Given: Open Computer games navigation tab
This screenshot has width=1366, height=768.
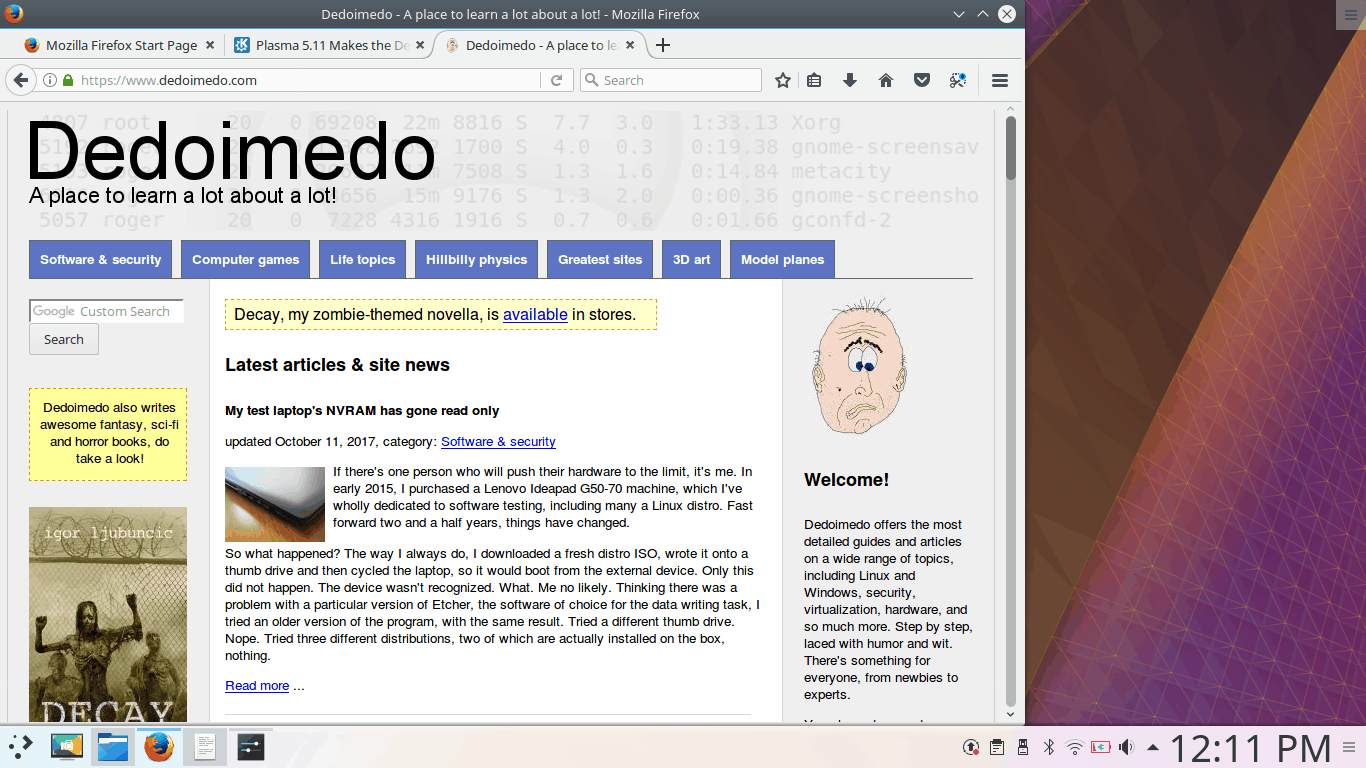Looking at the screenshot, I should (245, 259).
